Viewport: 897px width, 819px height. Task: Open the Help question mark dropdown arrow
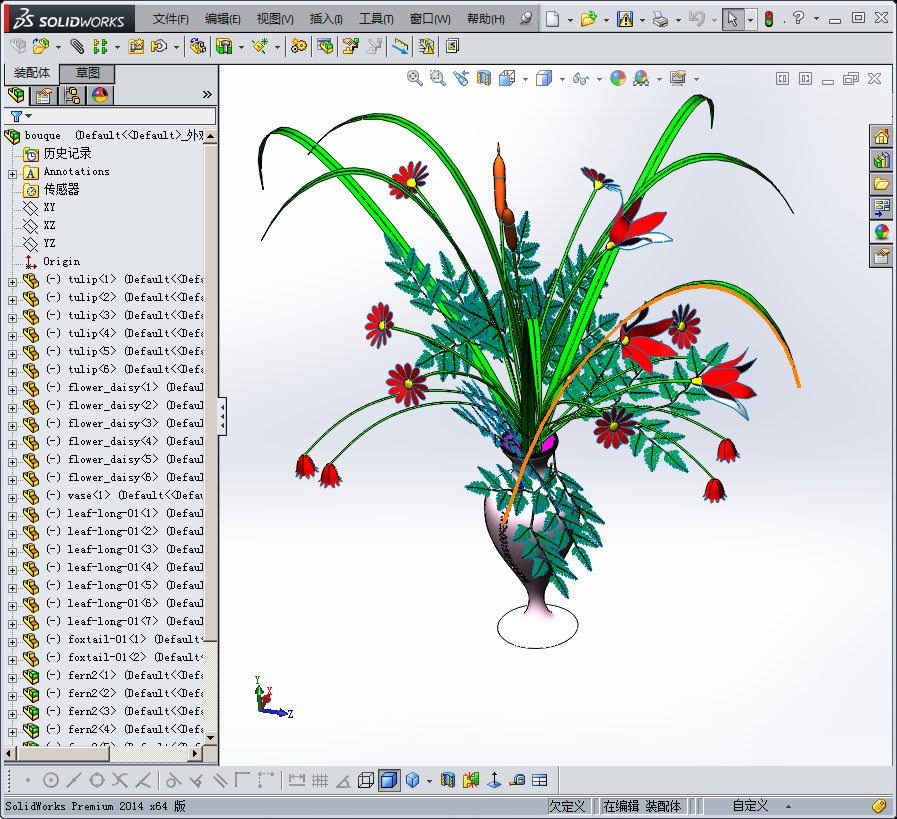pyautogui.click(x=816, y=19)
